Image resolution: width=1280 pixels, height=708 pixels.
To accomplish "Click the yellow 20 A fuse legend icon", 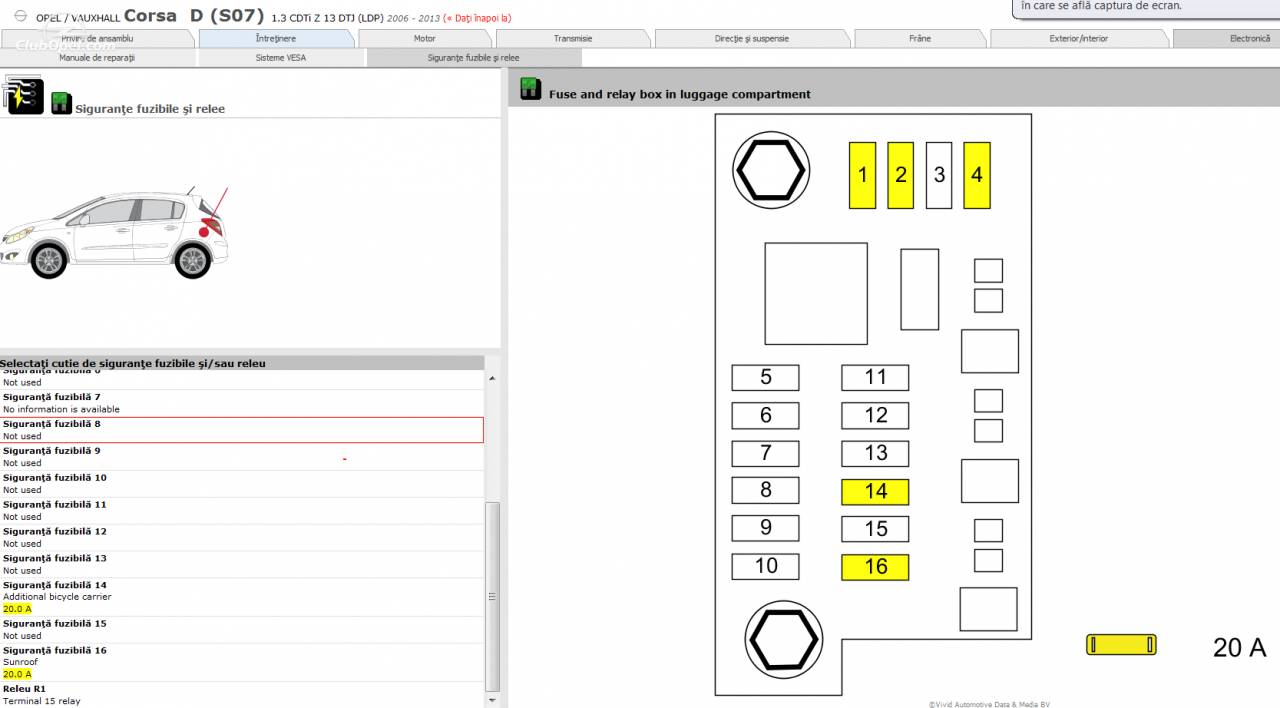I will coord(1121,645).
